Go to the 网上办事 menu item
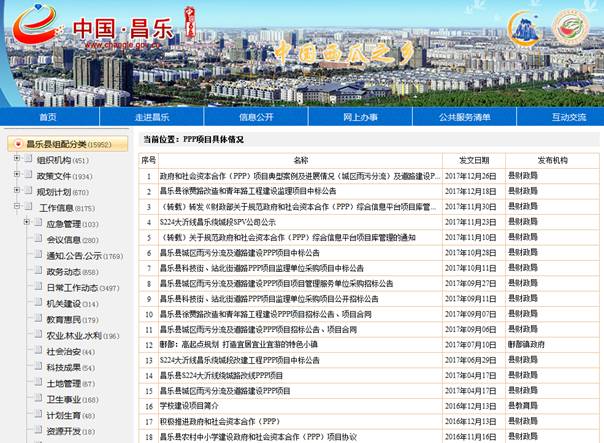Viewport: 604px width, 443px height. click(360, 117)
